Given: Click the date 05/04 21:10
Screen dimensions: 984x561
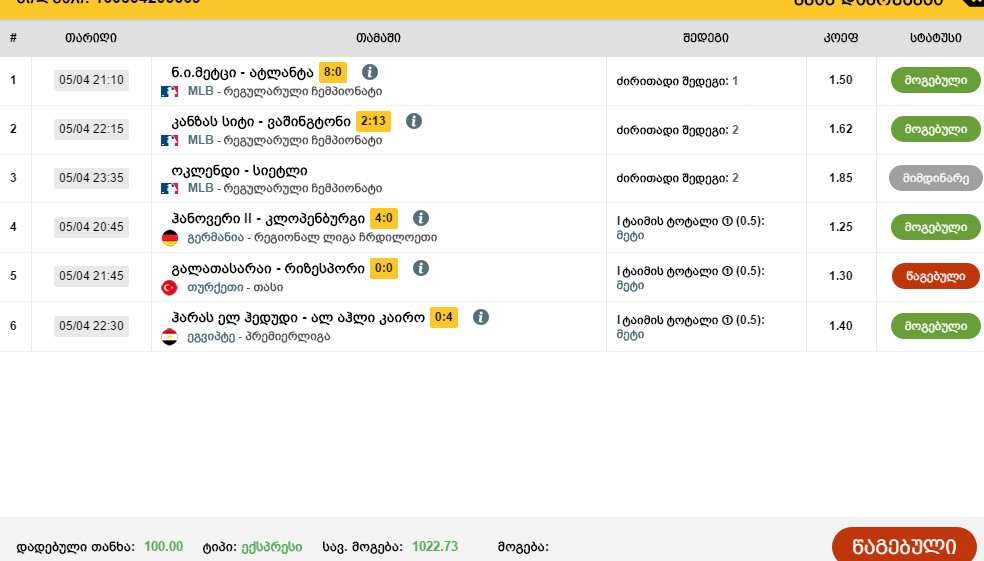Looking at the screenshot, I should [92, 80].
